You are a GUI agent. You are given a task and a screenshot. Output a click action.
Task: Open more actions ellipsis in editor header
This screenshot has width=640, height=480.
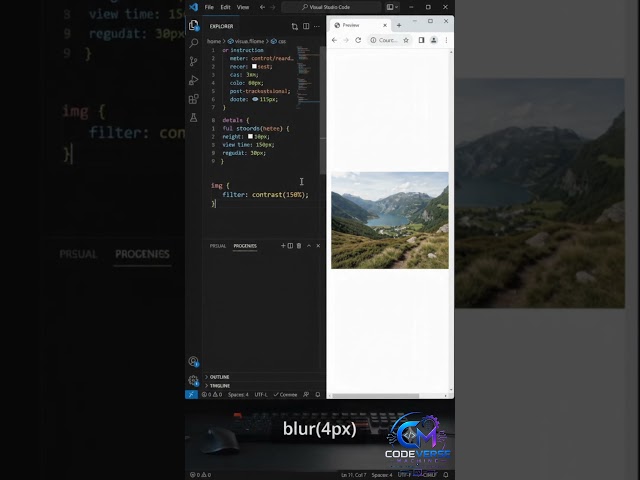click(317, 26)
